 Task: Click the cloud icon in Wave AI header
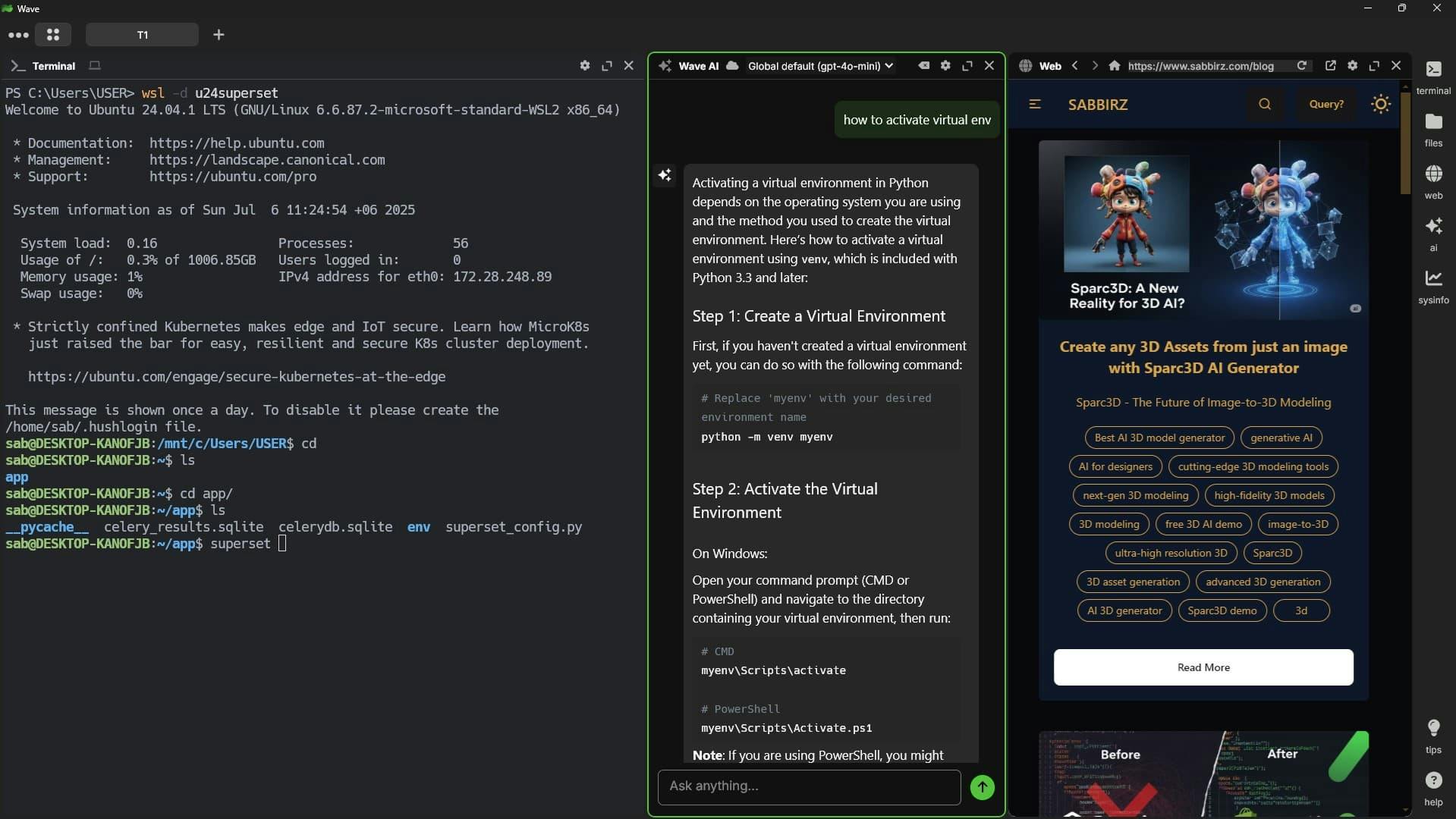click(x=732, y=66)
